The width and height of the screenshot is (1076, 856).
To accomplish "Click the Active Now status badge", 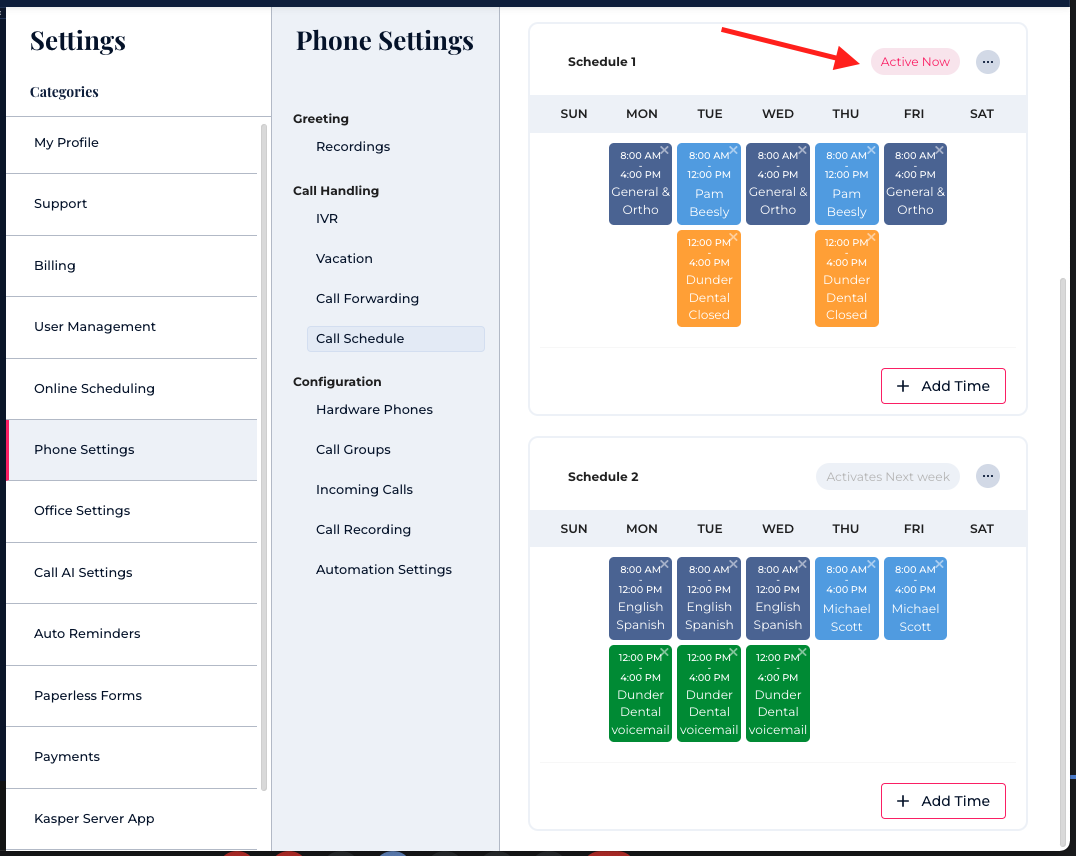I will 915,62.
